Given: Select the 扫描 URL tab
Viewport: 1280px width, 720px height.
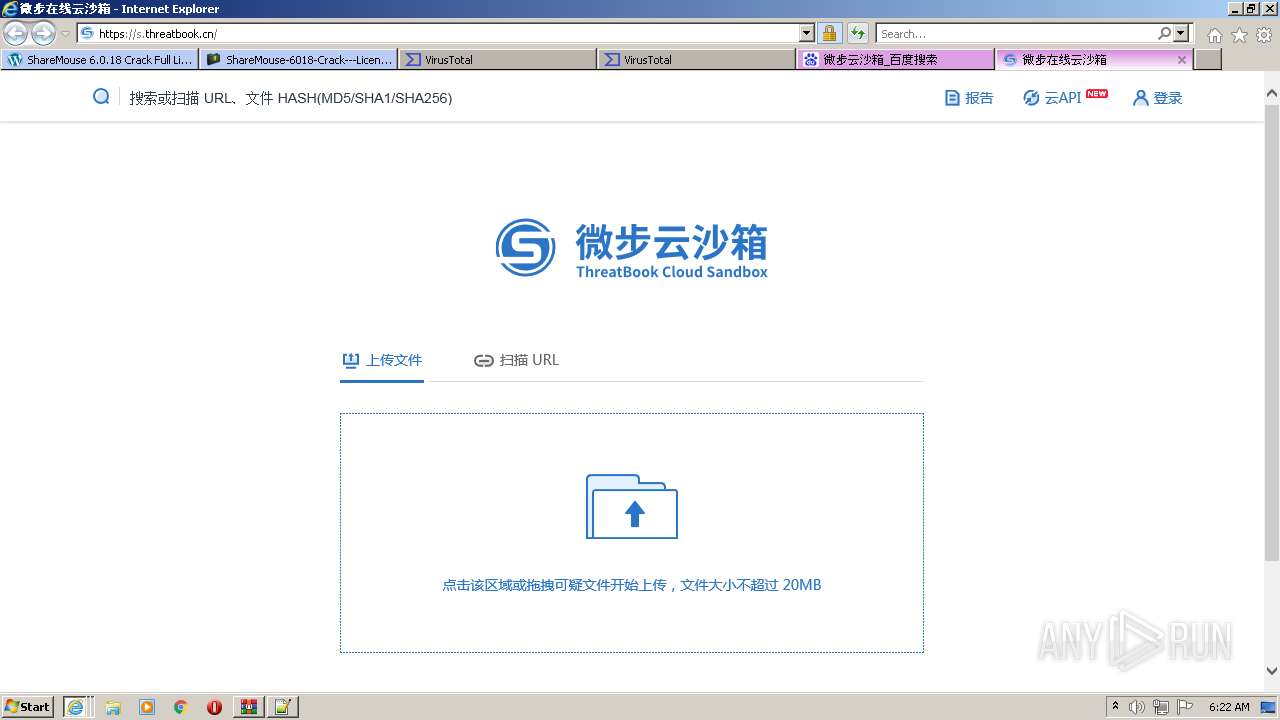Looking at the screenshot, I should [x=516, y=360].
